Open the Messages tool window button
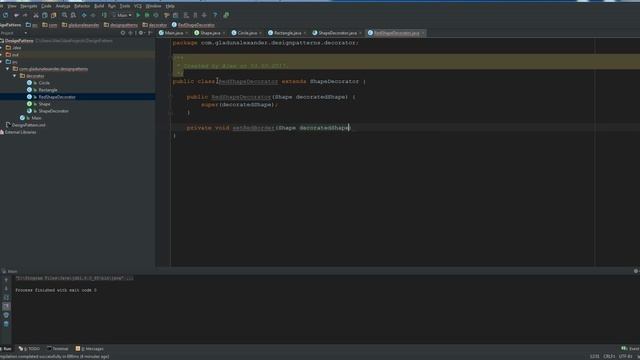This screenshot has height=360, width=640. 90,349
